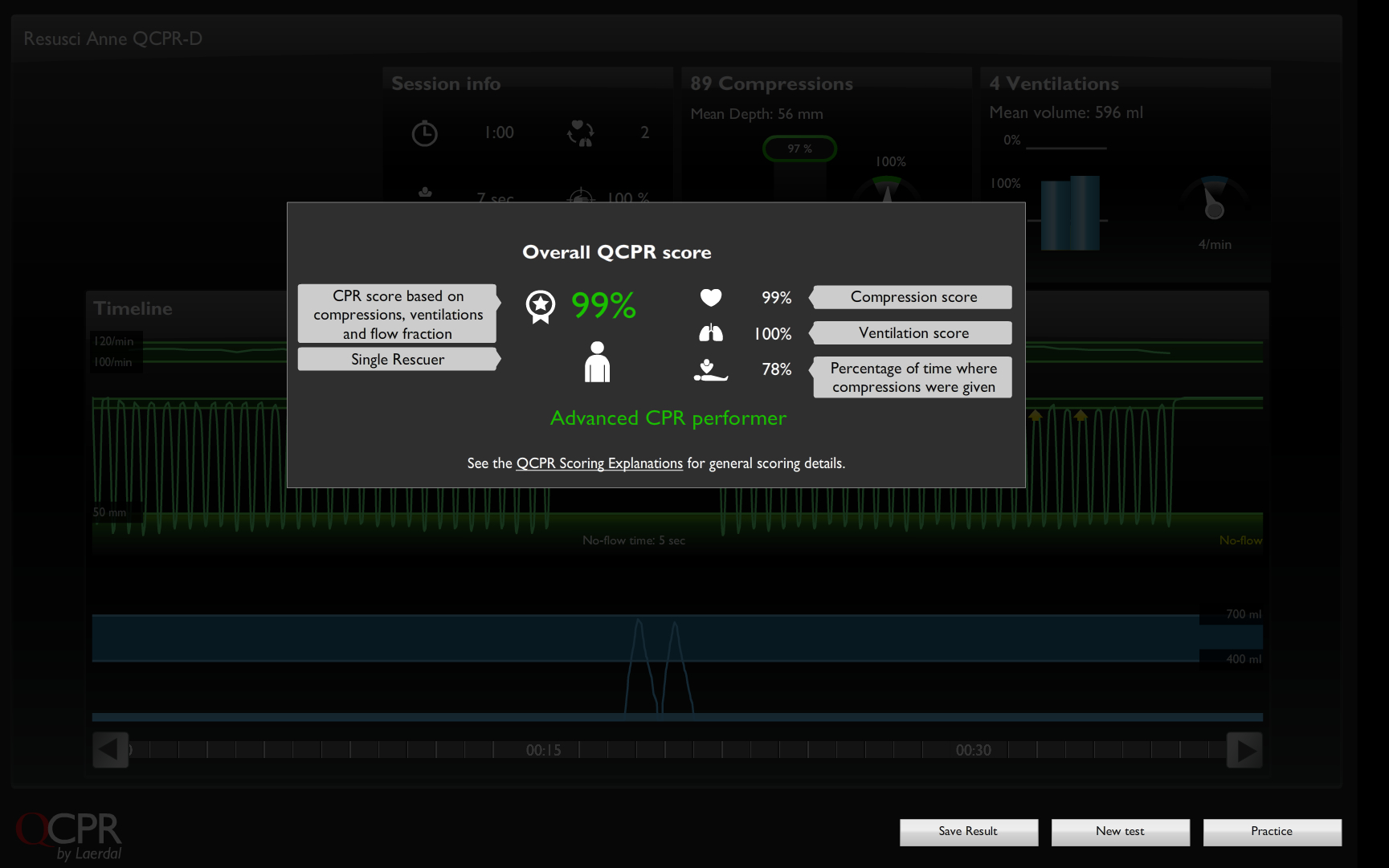Click the 00:15 mark on timeline ruler
The width and height of the screenshot is (1389, 868).
pyautogui.click(x=543, y=750)
